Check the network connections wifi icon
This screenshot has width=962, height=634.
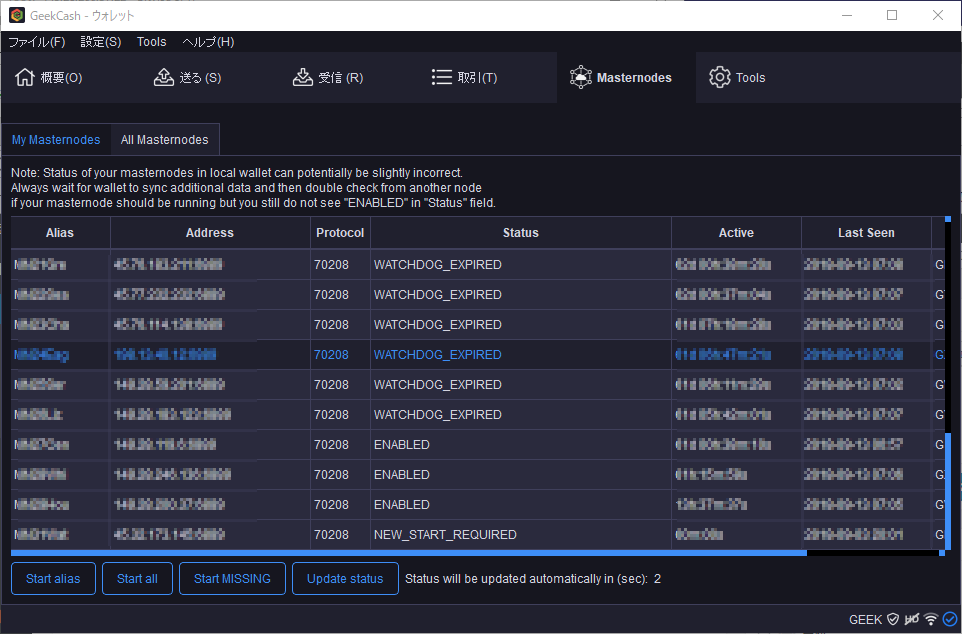point(931,619)
